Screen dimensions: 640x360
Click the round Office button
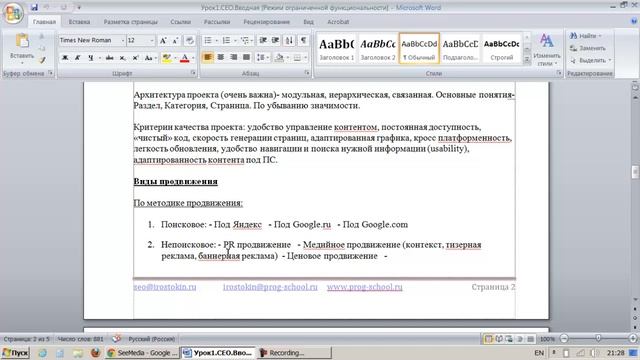click(x=13, y=13)
